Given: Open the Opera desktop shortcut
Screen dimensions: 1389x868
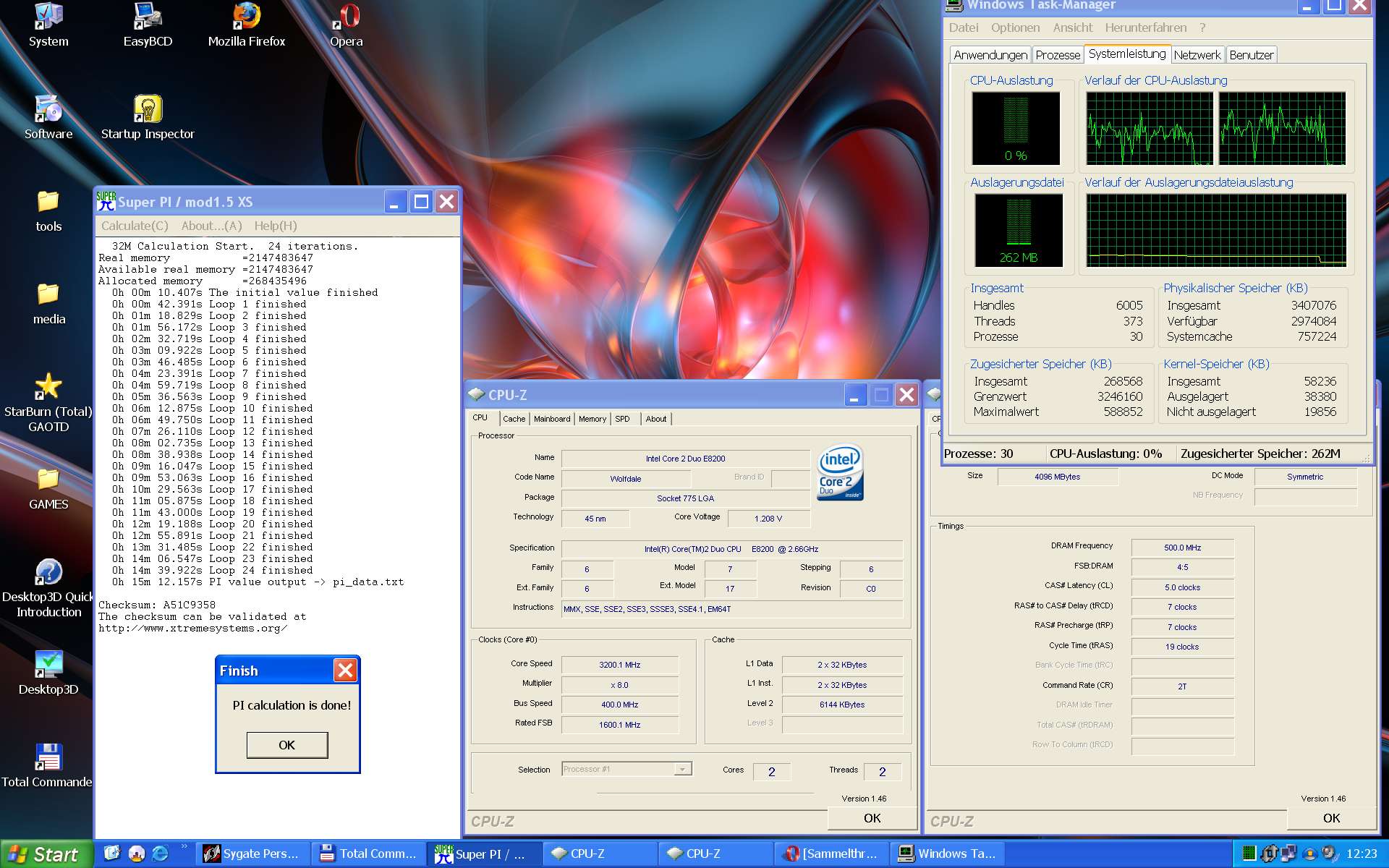Looking at the screenshot, I should [346, 17].
